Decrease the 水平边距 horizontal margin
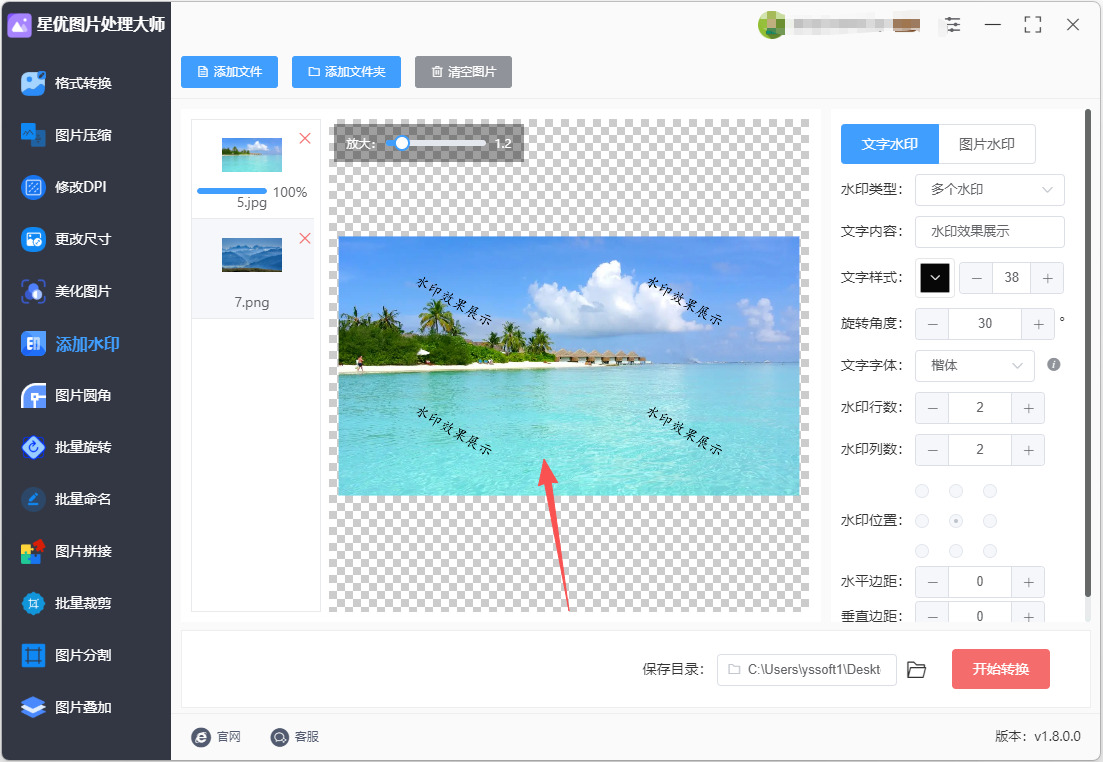This screenshot has height=762, width=1103. coord(932,583)
